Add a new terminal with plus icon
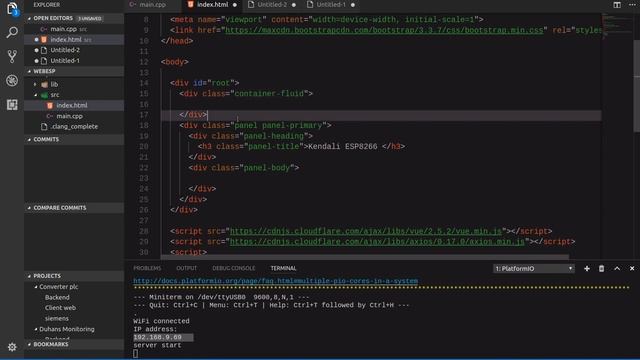 [x=587, y=269]
